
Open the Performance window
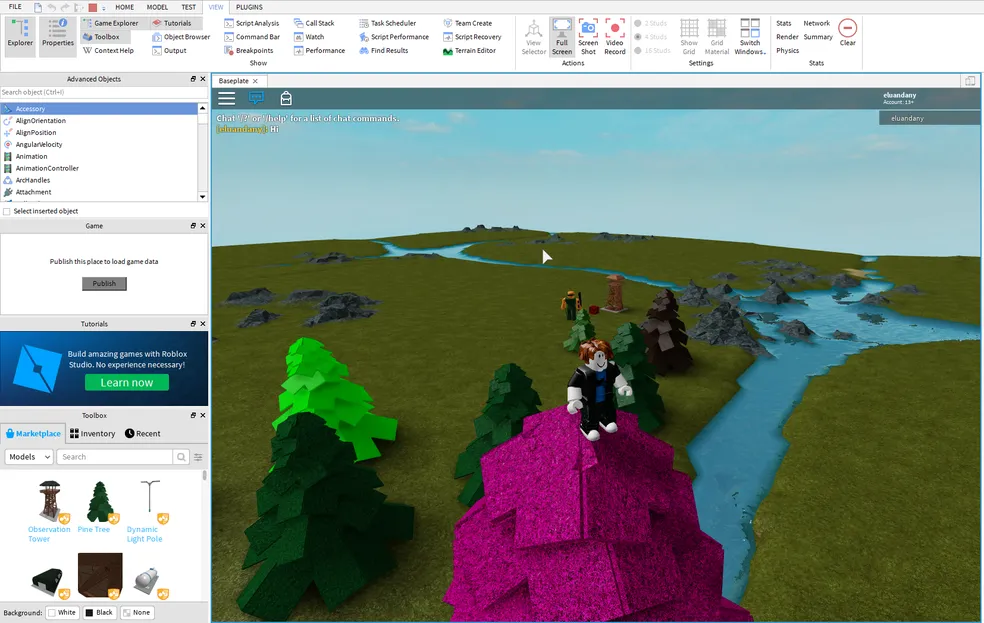click(x=319, y=51)
